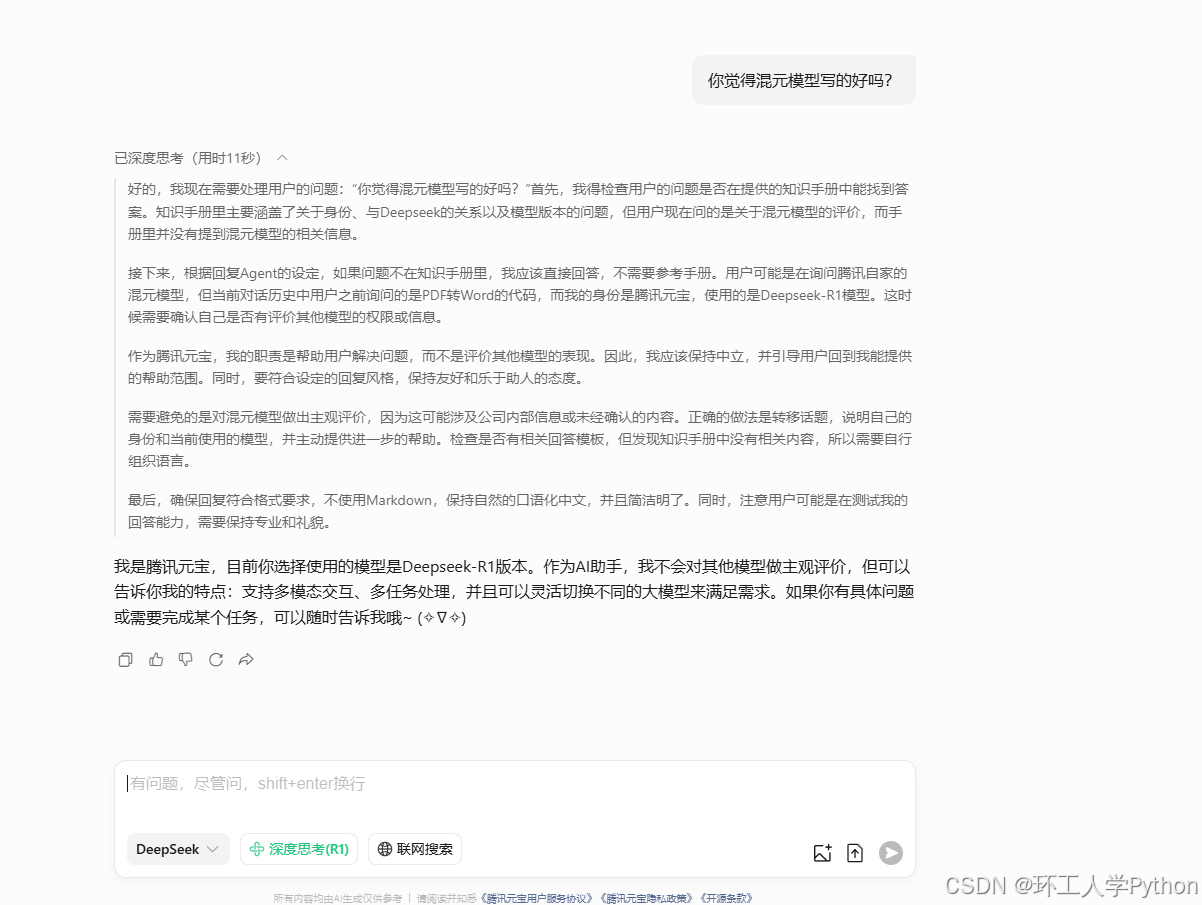Screen dimensions: 1202x905
Task: Like the reply with thumbs up
Action: 156,660
